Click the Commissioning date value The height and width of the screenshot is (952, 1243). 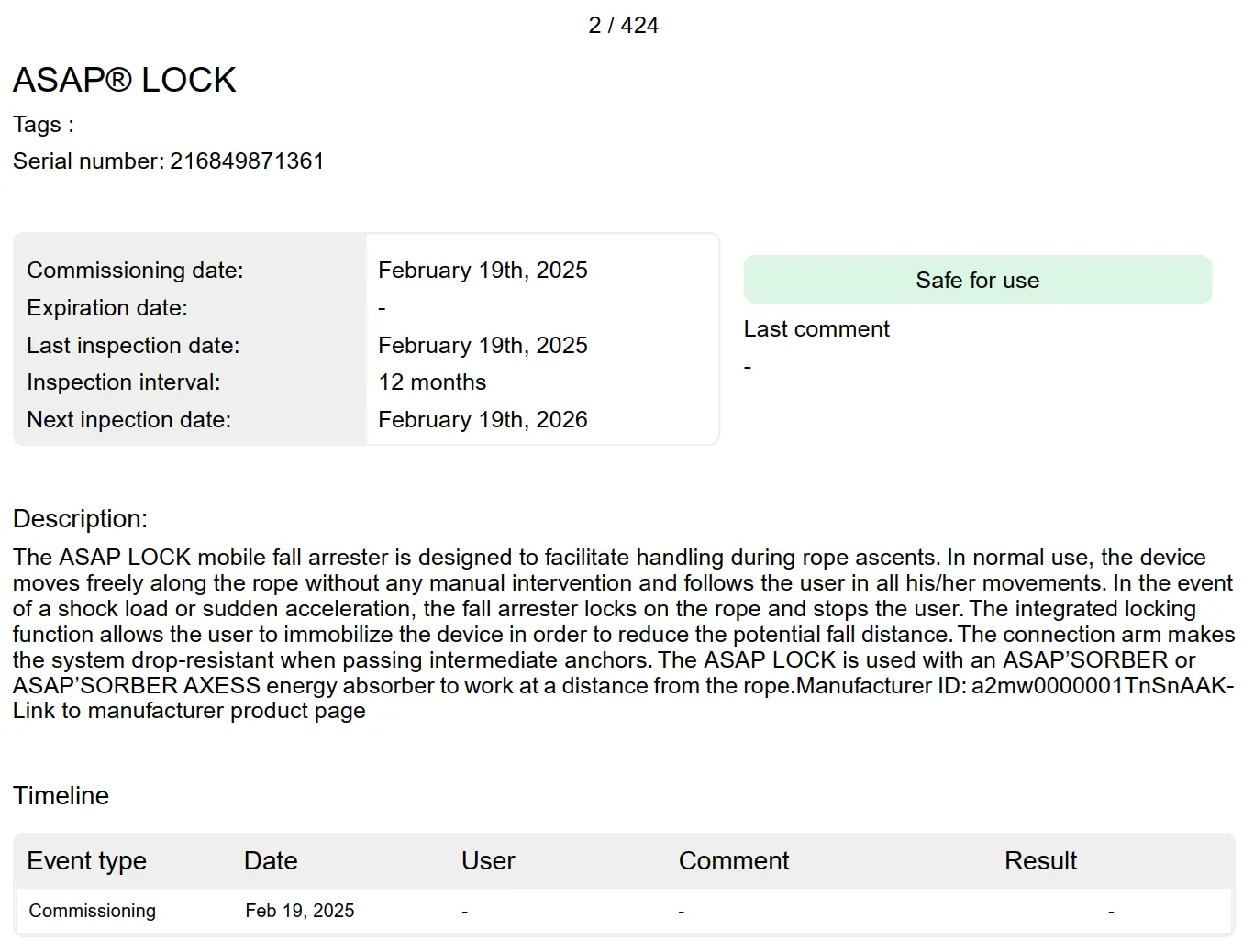483,271
